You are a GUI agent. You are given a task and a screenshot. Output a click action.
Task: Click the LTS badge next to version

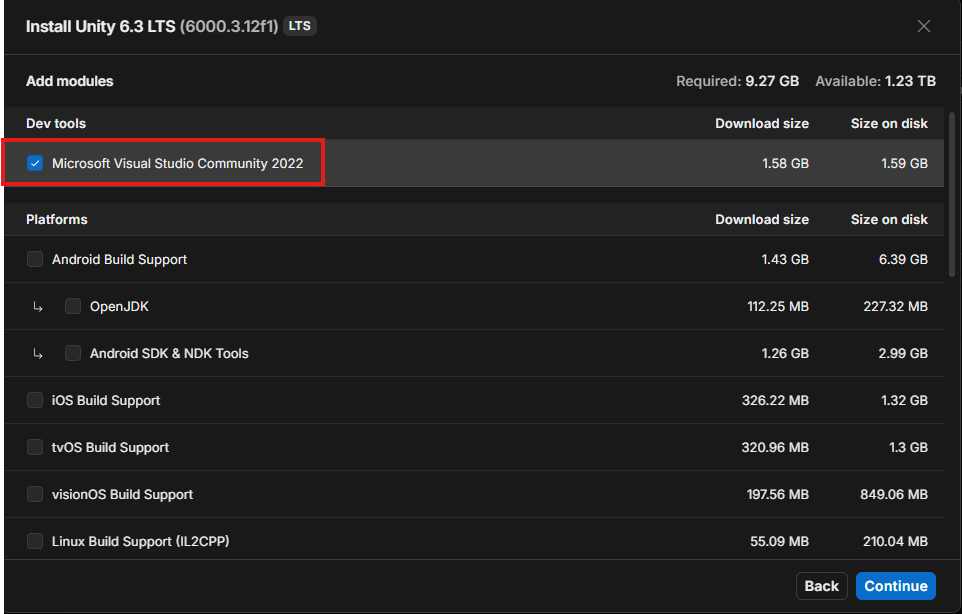299,26
